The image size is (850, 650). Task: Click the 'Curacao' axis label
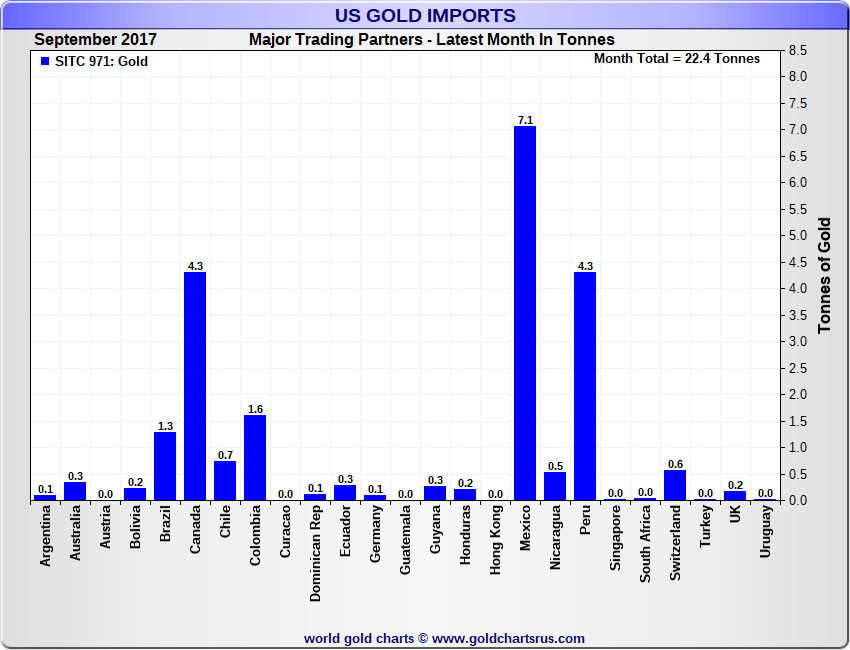click(x=285, y=531)
